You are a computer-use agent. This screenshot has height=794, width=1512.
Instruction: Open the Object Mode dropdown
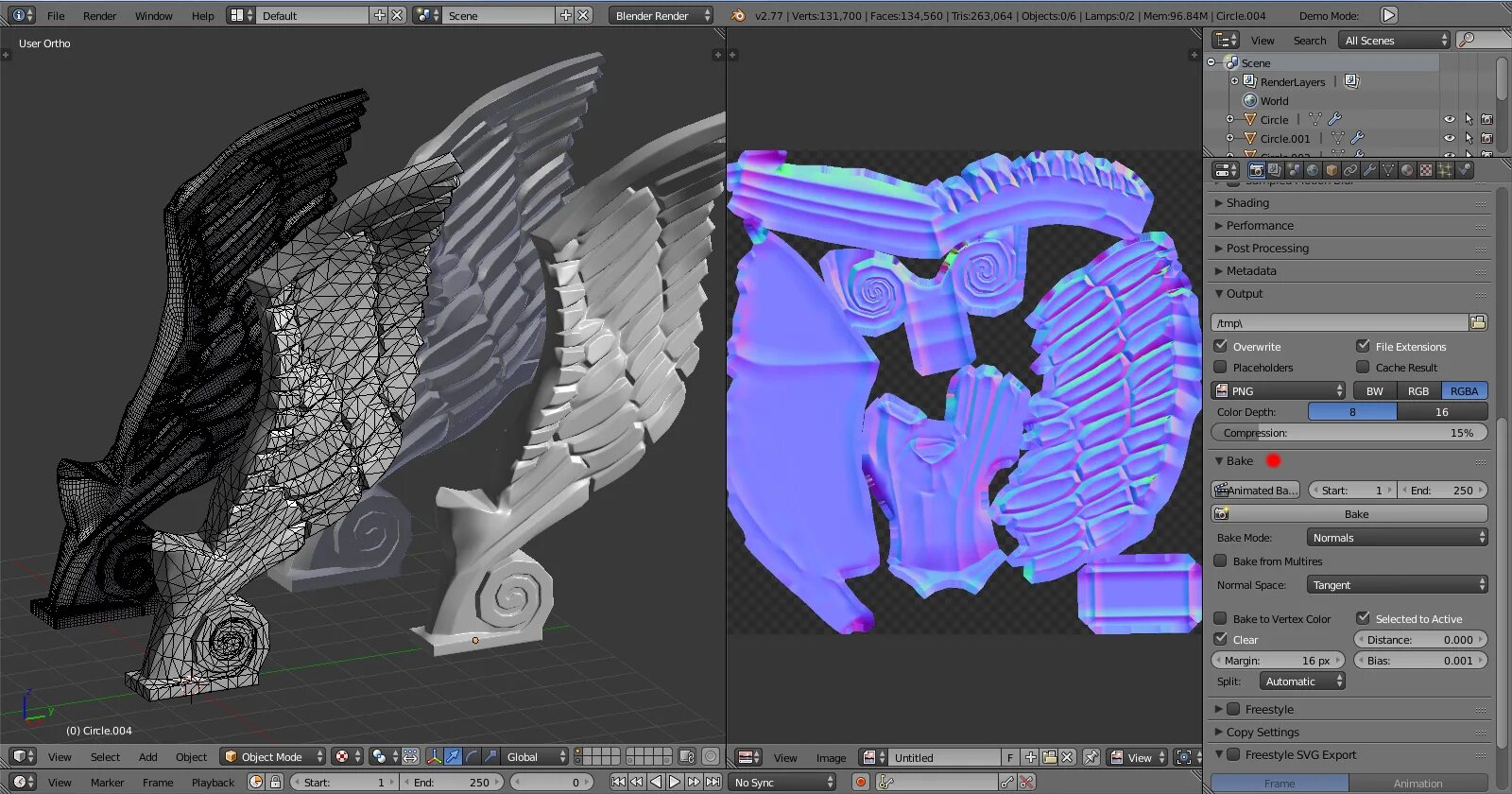point(273,756)
